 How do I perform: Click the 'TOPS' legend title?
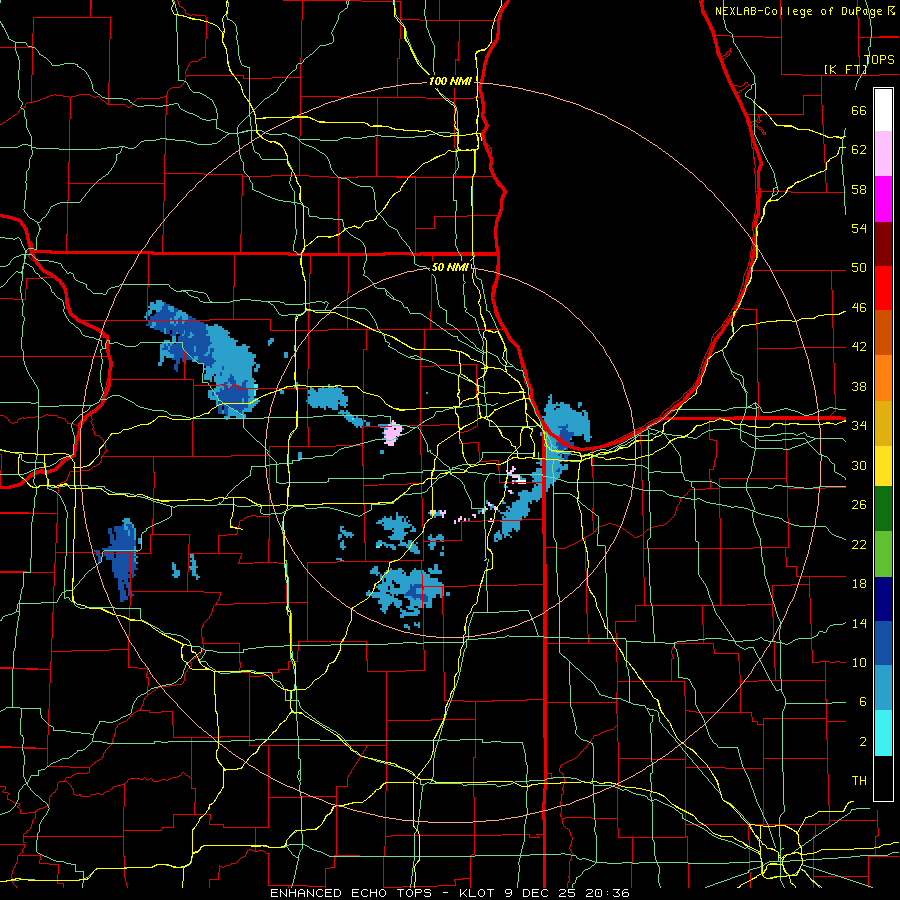[879, 60]
